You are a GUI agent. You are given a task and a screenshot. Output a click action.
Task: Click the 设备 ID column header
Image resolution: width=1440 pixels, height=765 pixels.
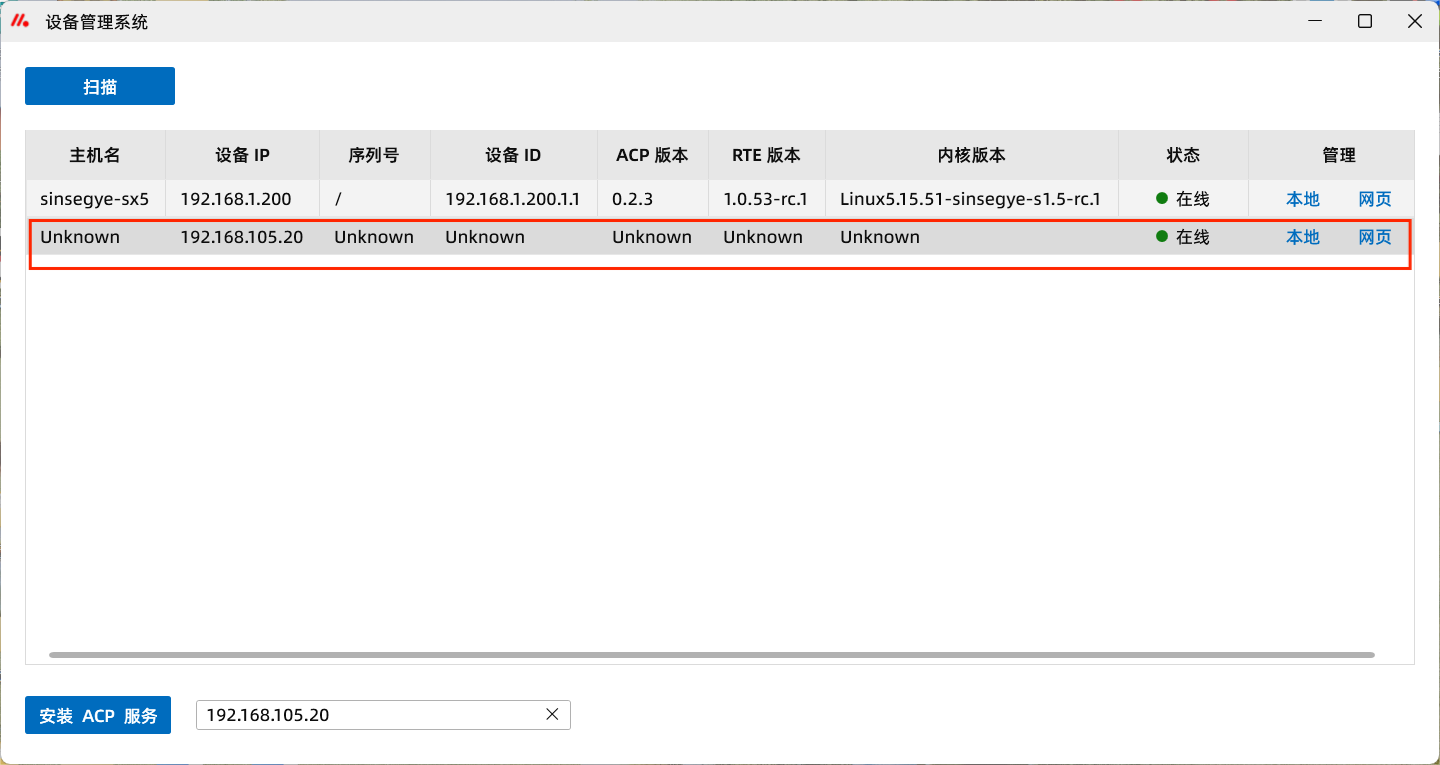click(513, 155)
